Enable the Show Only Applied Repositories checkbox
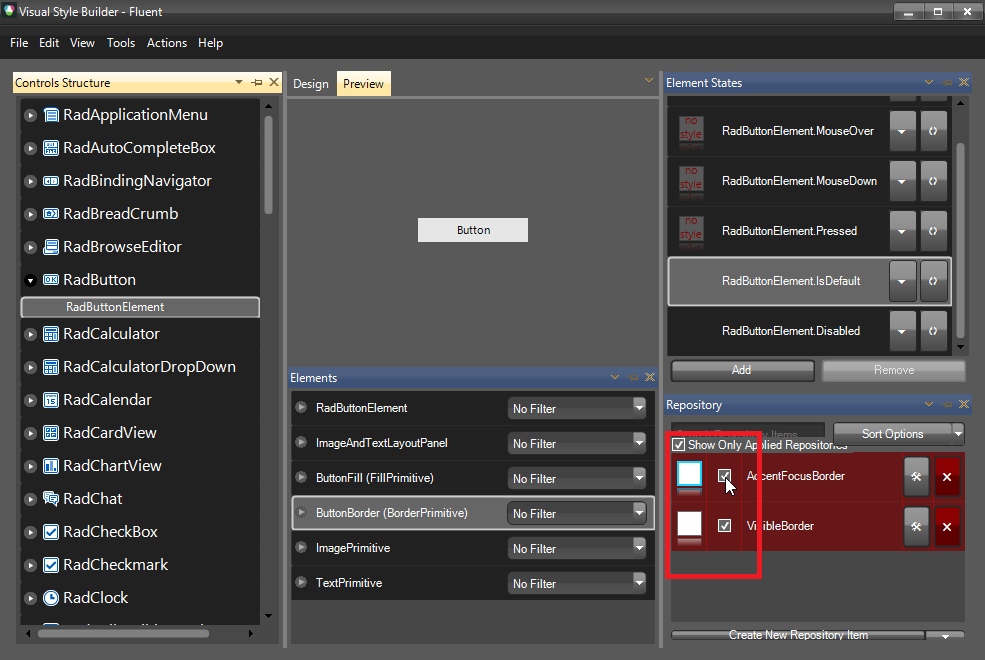This screenshot has width=985, height=660. (679, 445)
